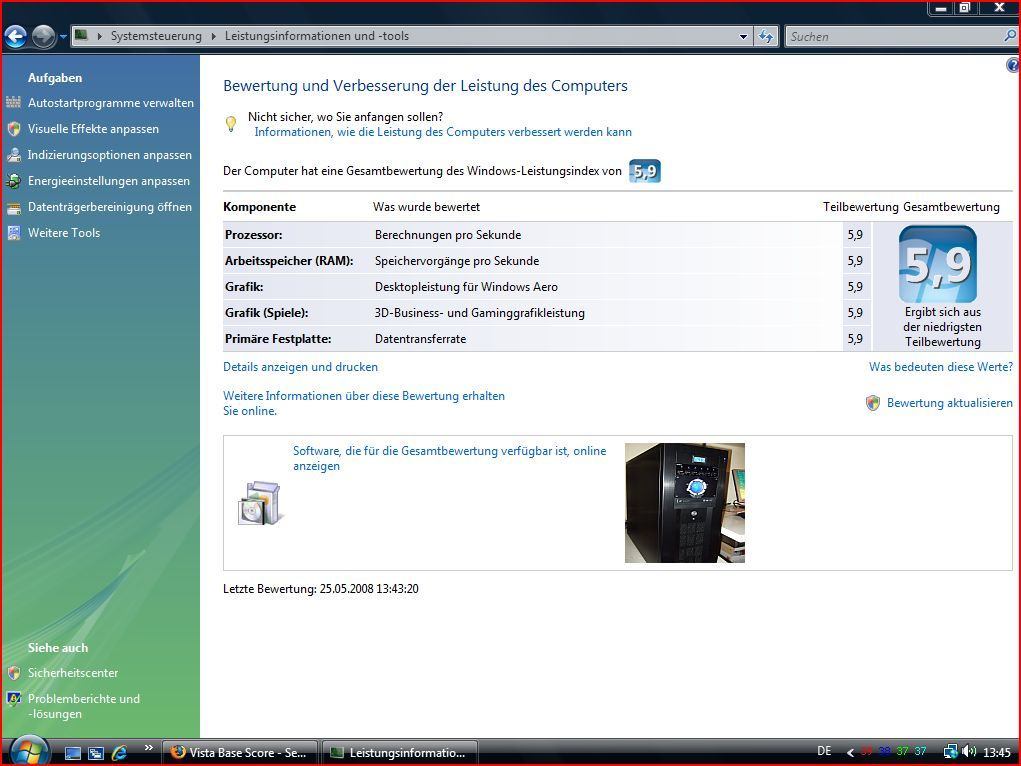Click the Weitere Tools icon
Image resolution: width=1021 pixels, height=766 pixels.
(14, 233)
